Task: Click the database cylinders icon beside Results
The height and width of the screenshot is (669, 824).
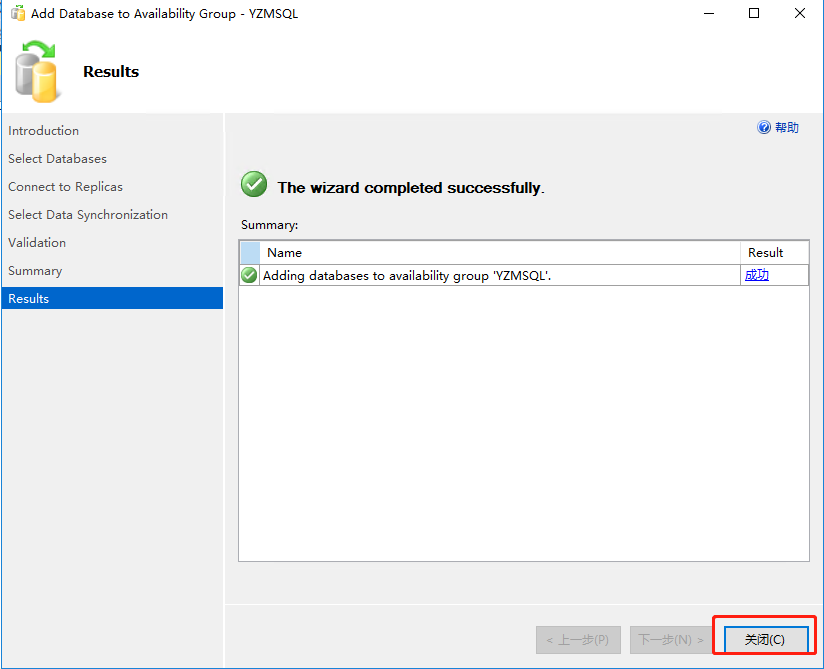Action: pos(38,72)
